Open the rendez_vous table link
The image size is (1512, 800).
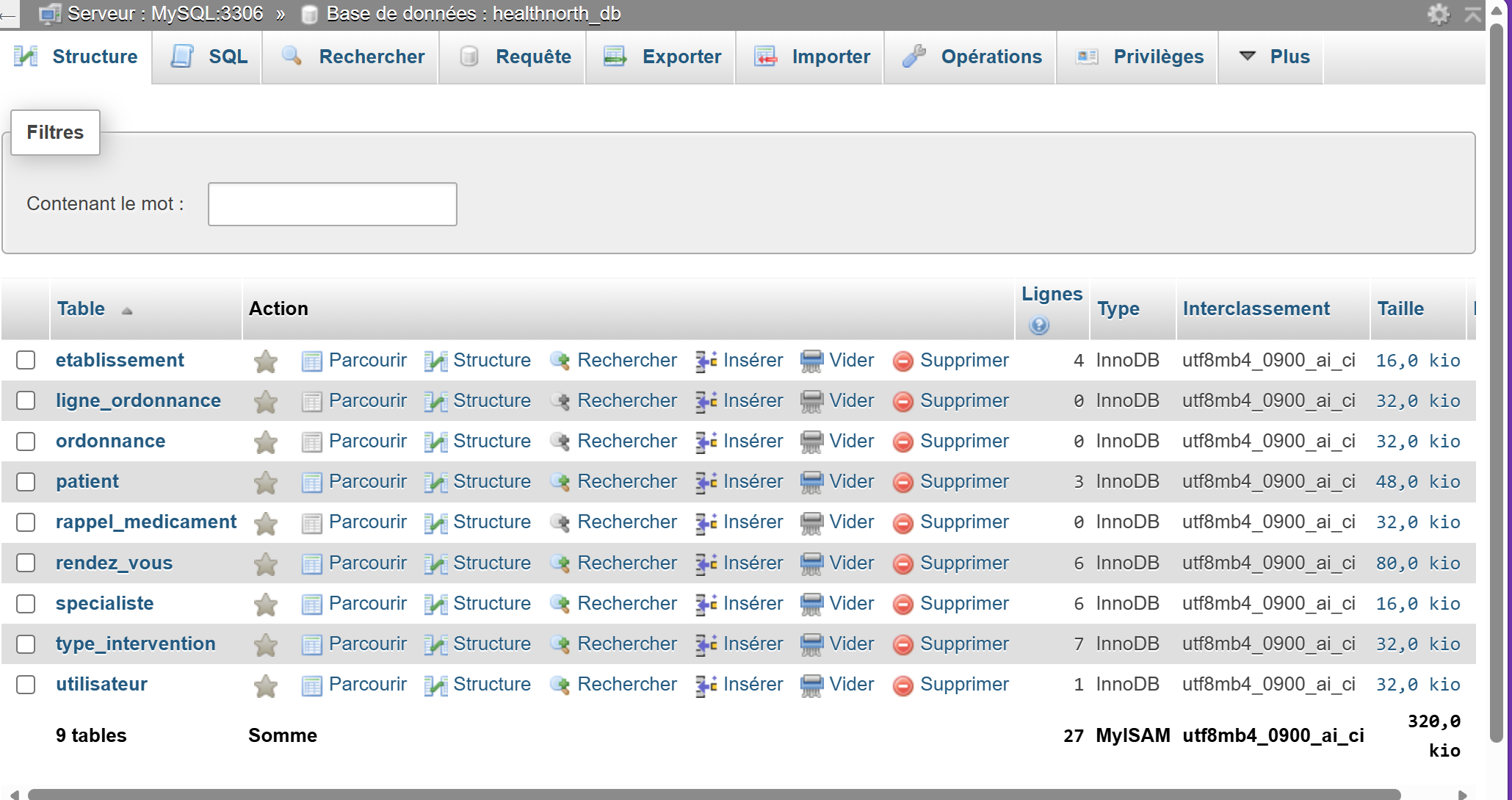(x=114, y=563)
